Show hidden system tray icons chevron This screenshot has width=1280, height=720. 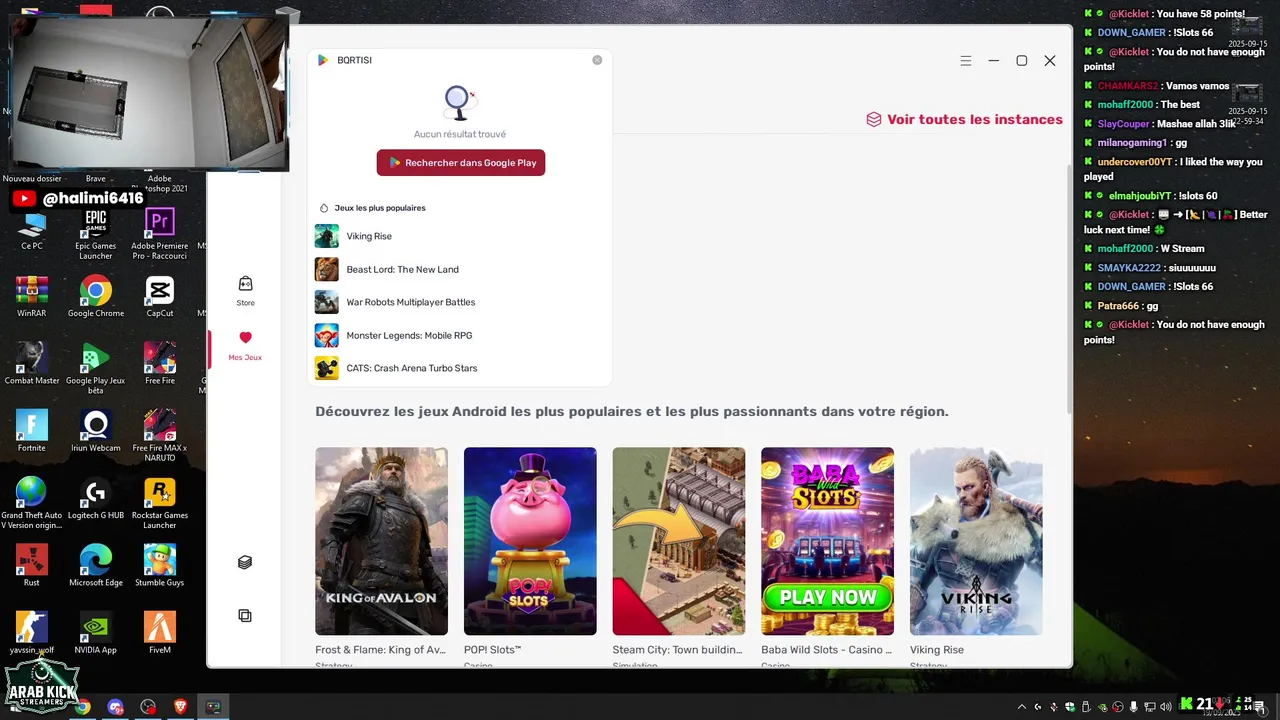(1022, 707)
